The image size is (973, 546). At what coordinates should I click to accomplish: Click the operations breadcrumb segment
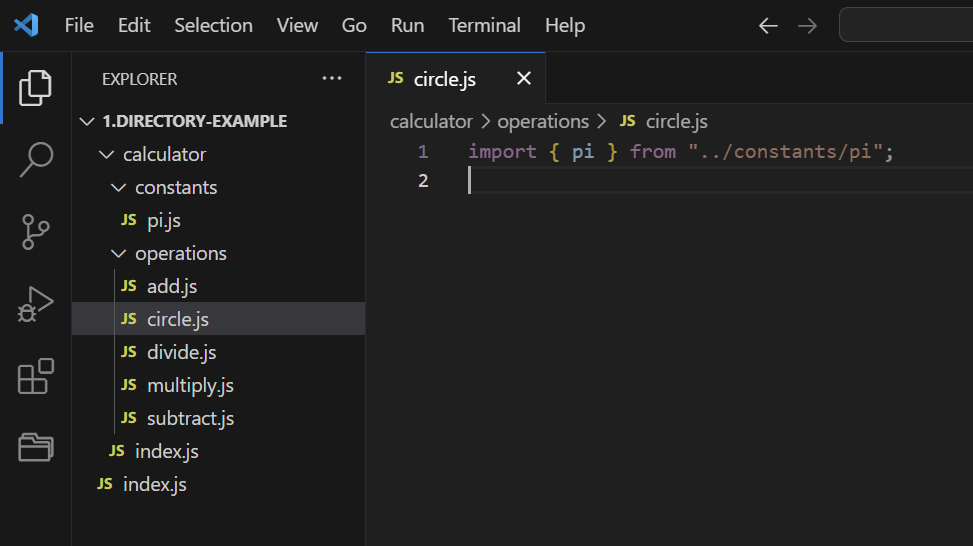coord(543,122)
